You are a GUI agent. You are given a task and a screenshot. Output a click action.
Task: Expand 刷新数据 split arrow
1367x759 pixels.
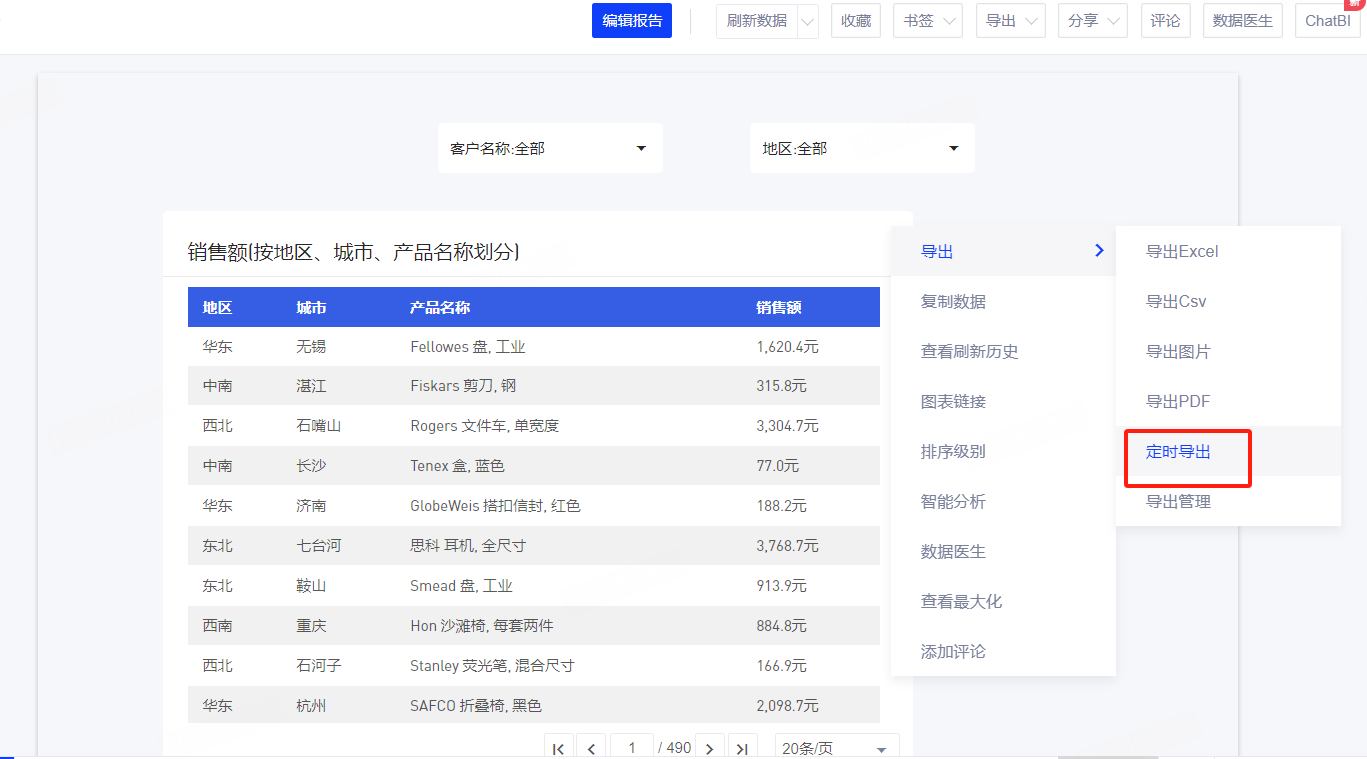pyautogui.click(x=808, y=21)
